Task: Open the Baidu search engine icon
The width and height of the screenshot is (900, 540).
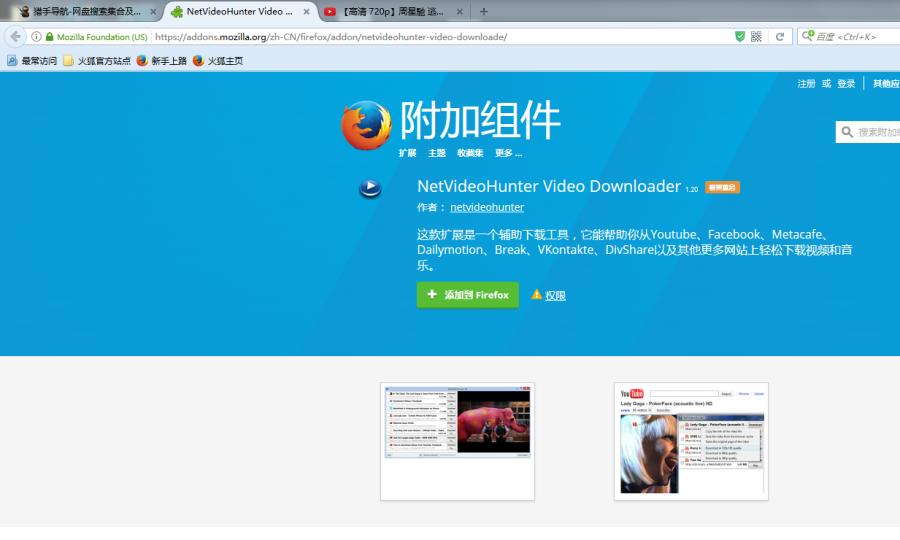Action: coord(808,36)
